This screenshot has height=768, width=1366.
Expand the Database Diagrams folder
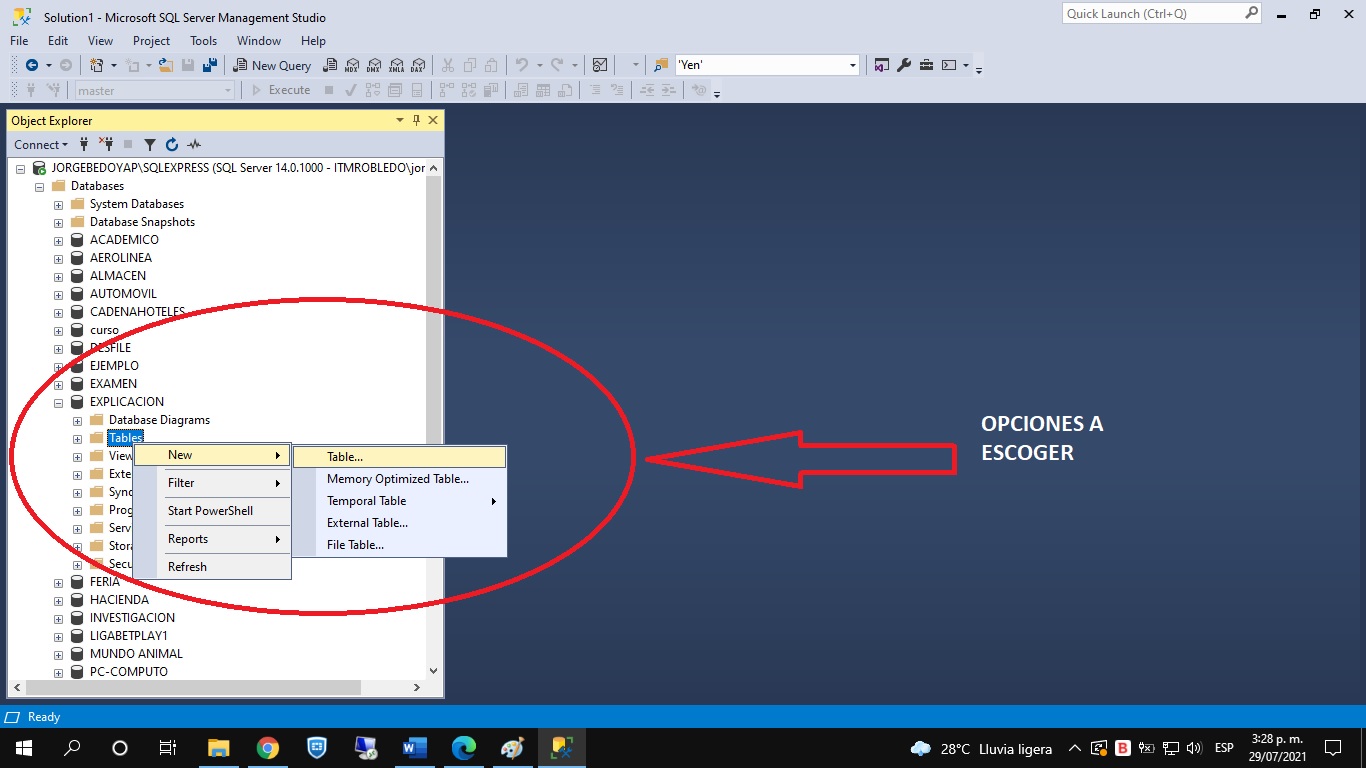point(78,420)
